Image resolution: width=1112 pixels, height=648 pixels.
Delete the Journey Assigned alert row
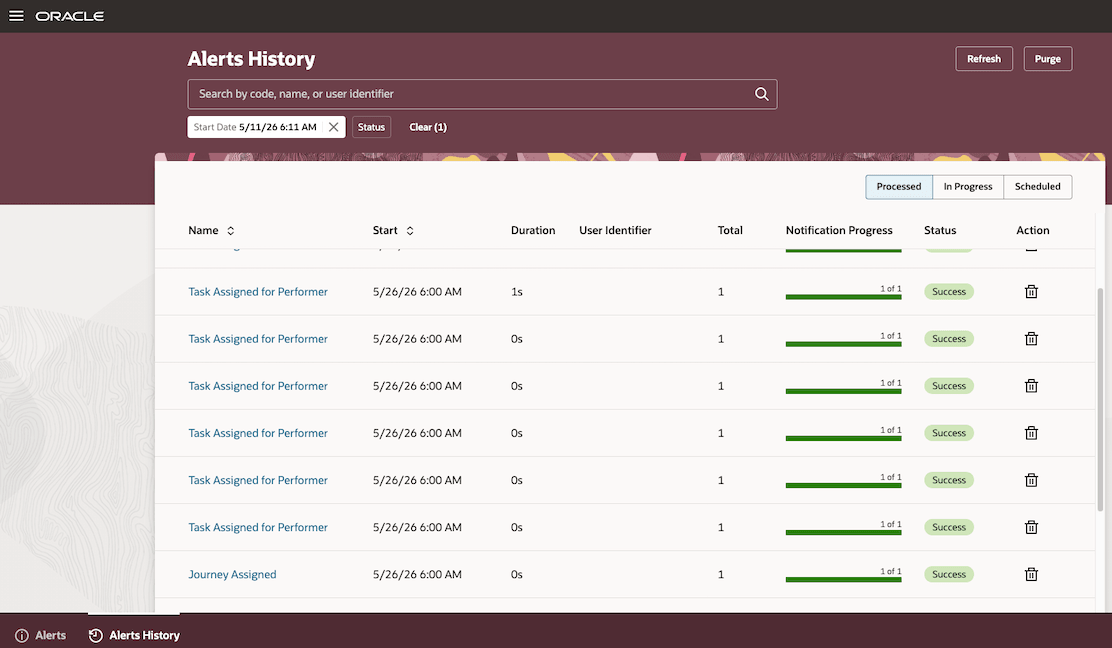tap(1031, 574)
